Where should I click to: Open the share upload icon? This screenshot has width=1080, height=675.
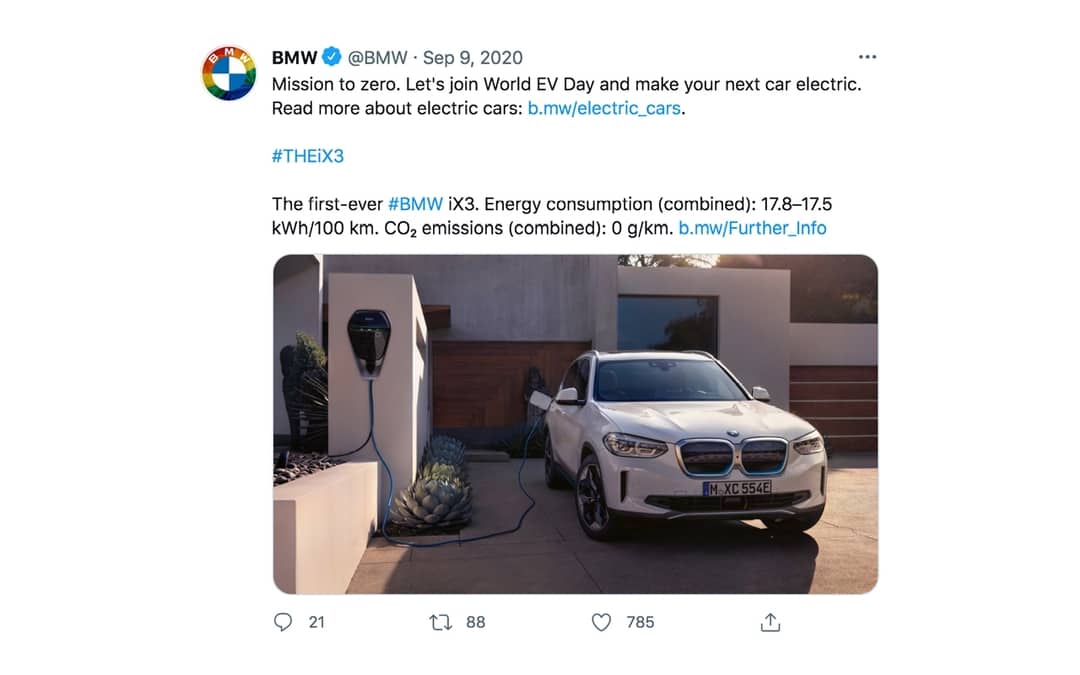pyautogui.click(x=769, y=622)
